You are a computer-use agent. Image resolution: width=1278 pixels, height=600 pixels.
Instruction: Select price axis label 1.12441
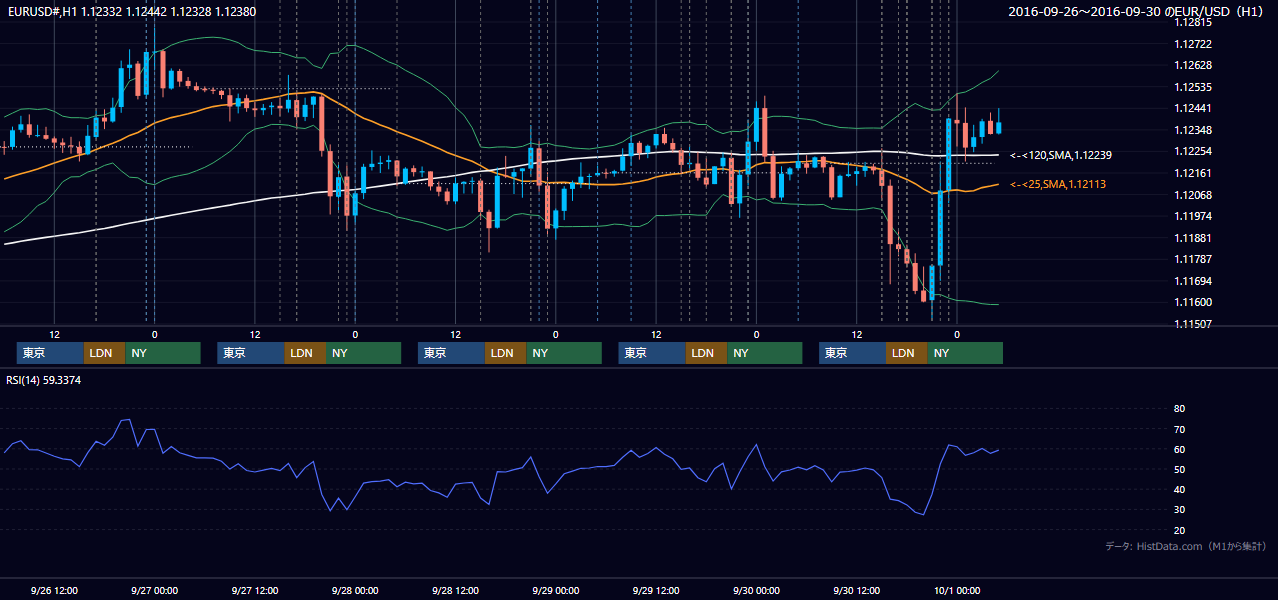1192,108
